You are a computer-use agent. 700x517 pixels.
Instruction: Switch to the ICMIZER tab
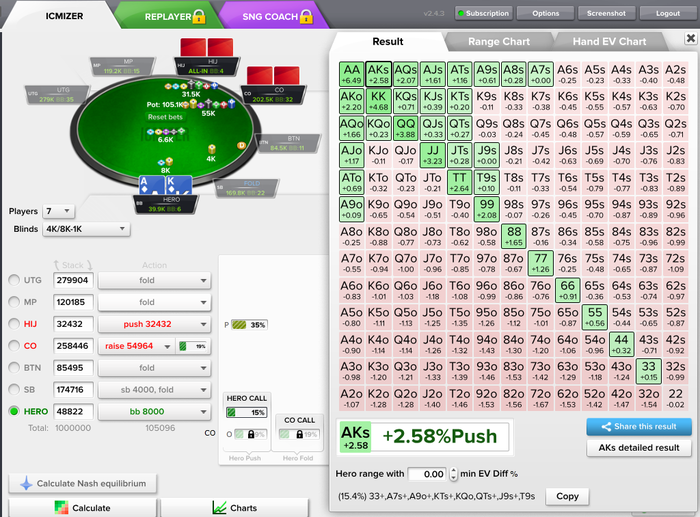pos(64,16)
